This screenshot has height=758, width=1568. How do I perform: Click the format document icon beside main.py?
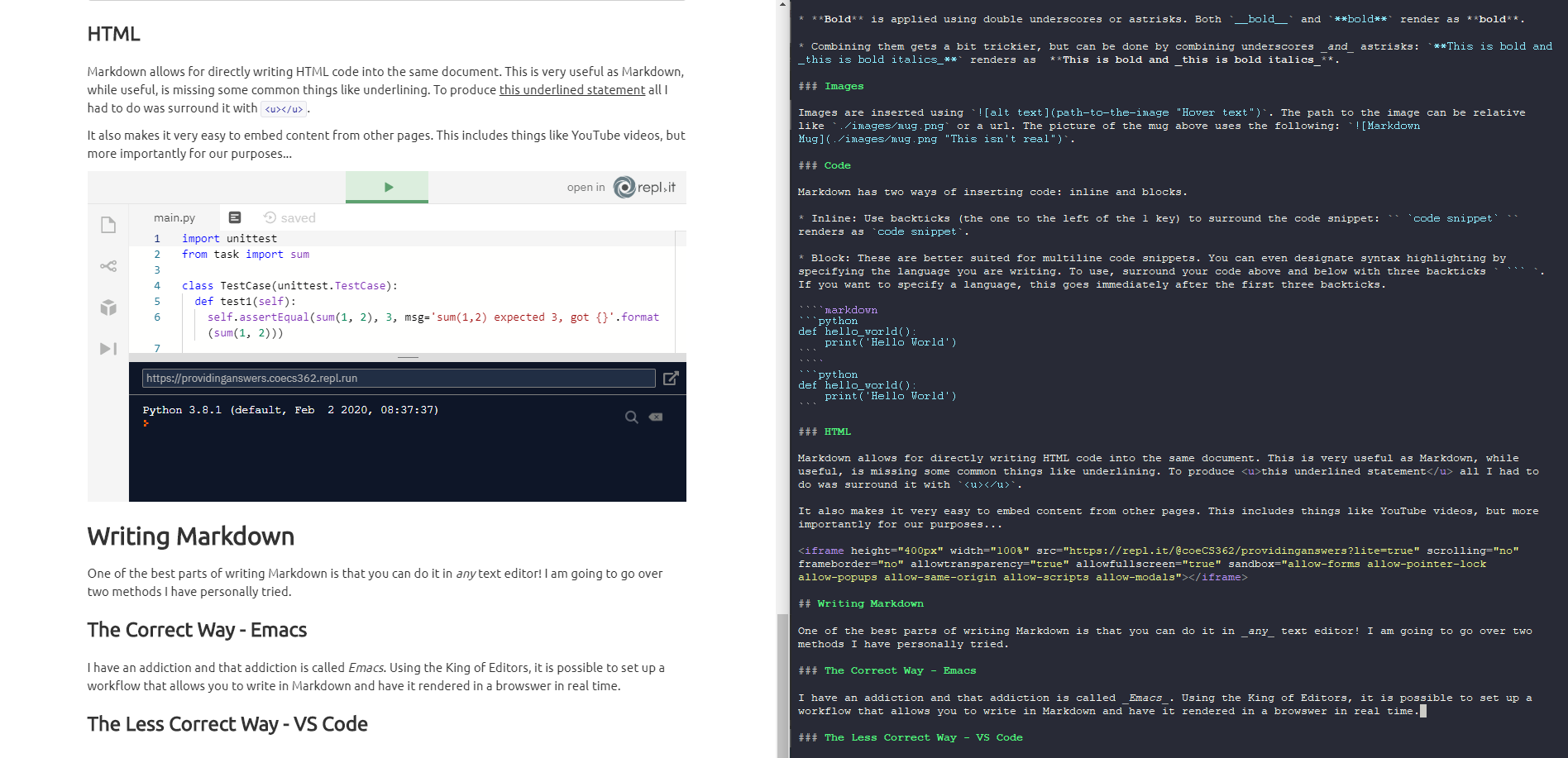(235, 217)
